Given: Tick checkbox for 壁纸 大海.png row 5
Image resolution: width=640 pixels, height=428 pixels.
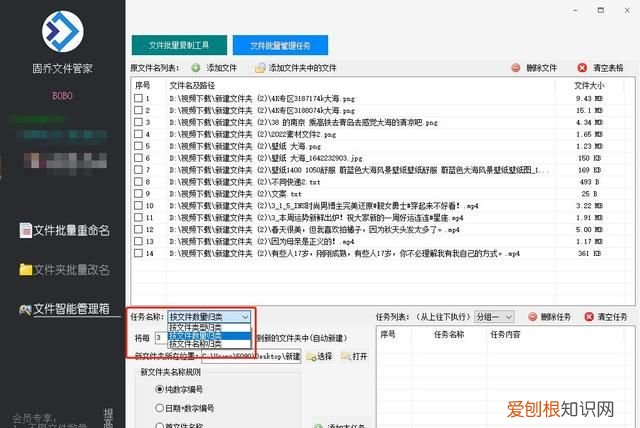Looking at the screenshot, I should click(x=138, y=146).
